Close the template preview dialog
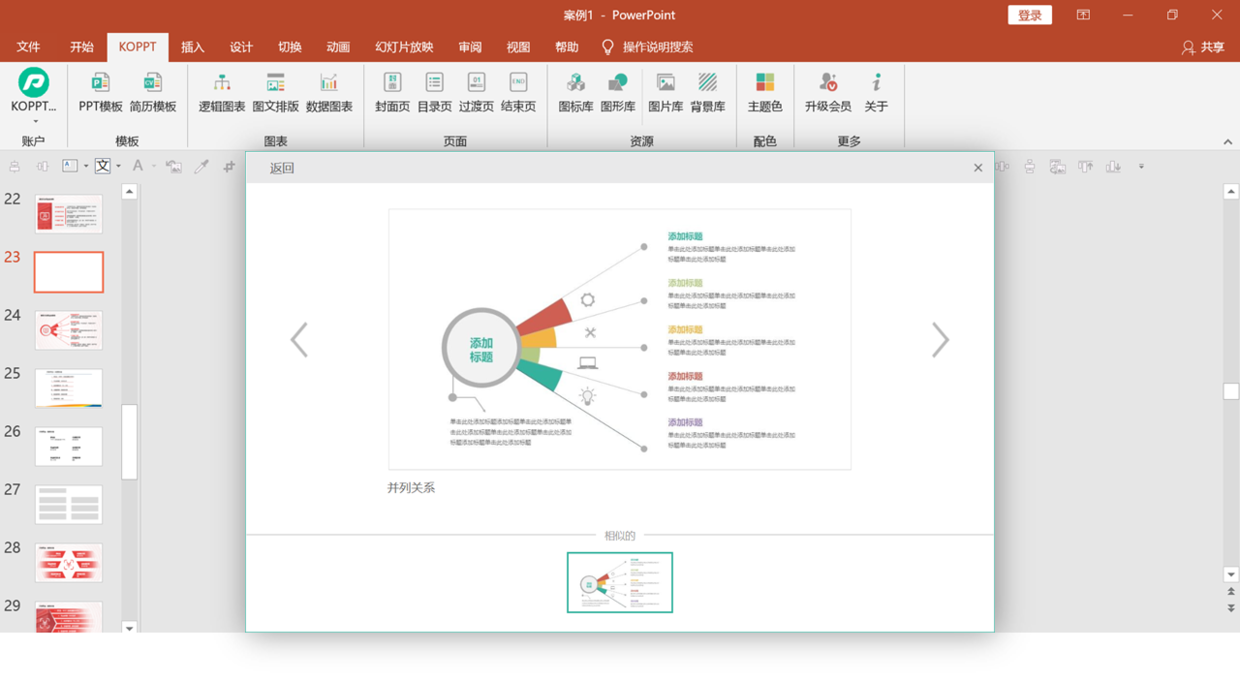The image size is (1240, 682). click(x=978, y=168)
